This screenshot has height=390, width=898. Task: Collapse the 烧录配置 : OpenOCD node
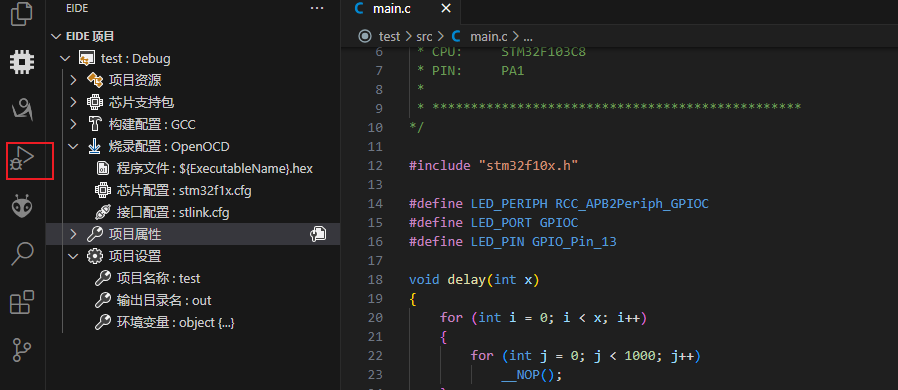pyautogui.click(x=73, y=147)
